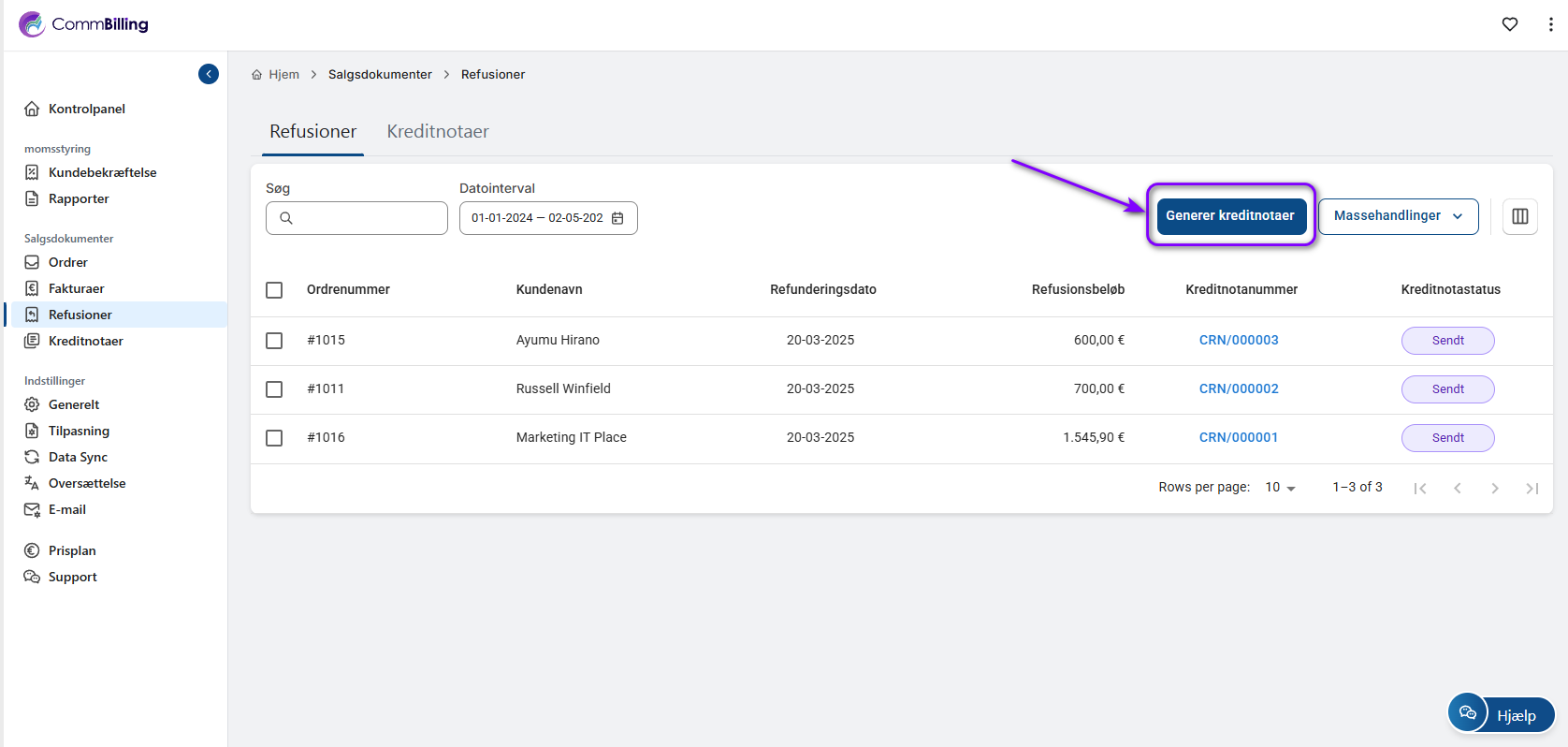Open the three-dot options menu
Image resolution: width=1568 pixels, height=747 pixels.
[x=1550, y=24]
